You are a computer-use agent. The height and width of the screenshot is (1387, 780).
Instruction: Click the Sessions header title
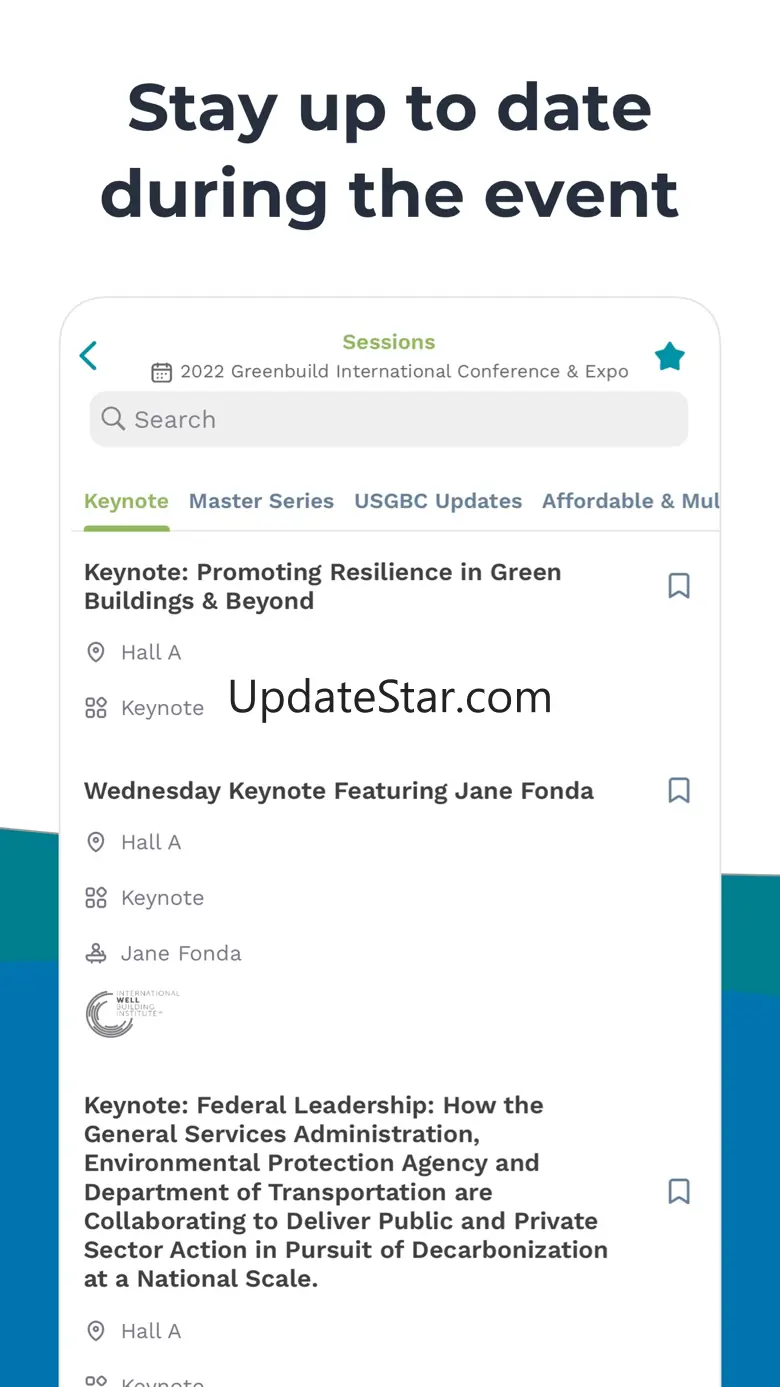[x=389, y=342]
